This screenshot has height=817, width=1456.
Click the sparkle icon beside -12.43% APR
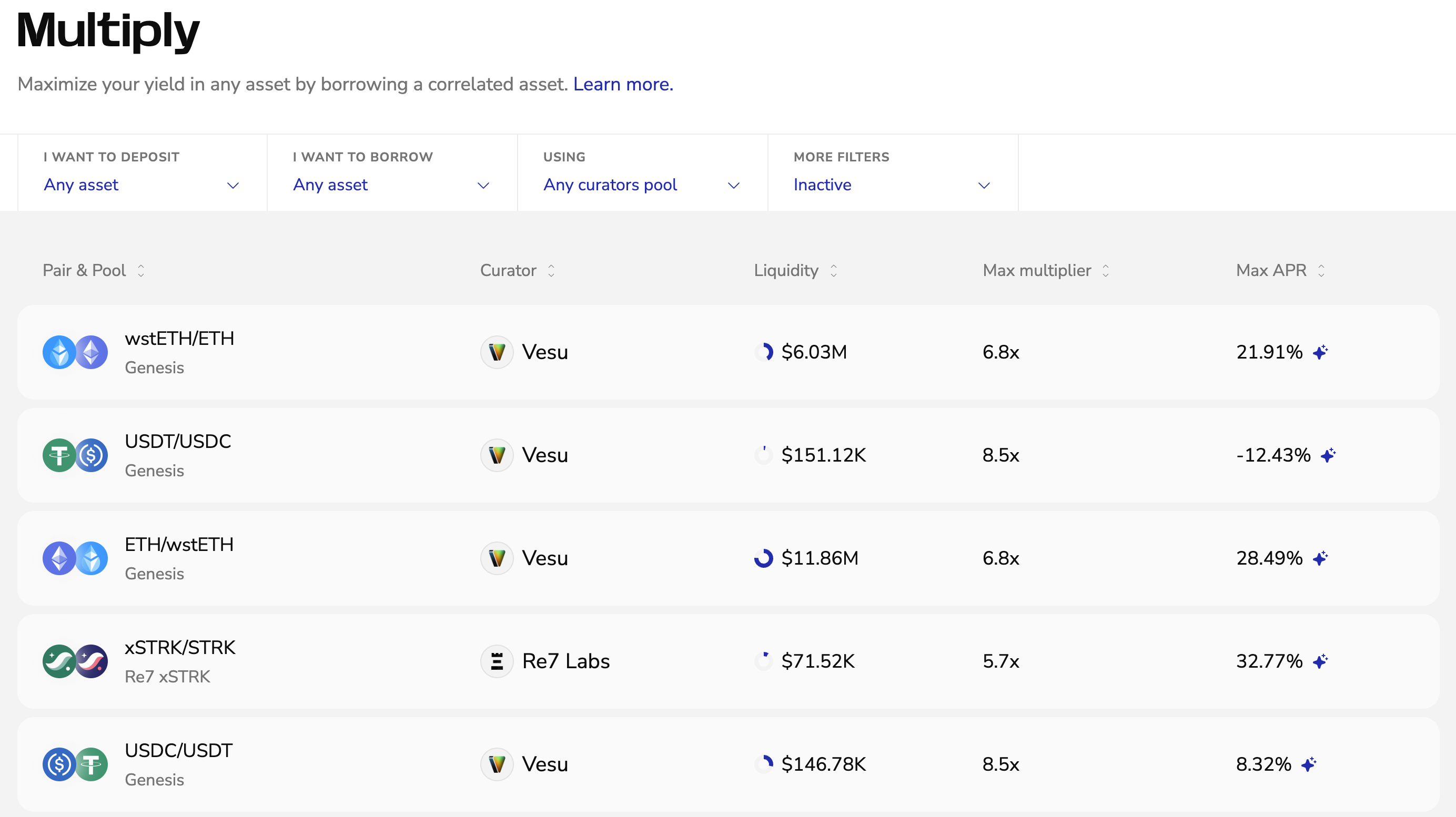(1328, 455)
